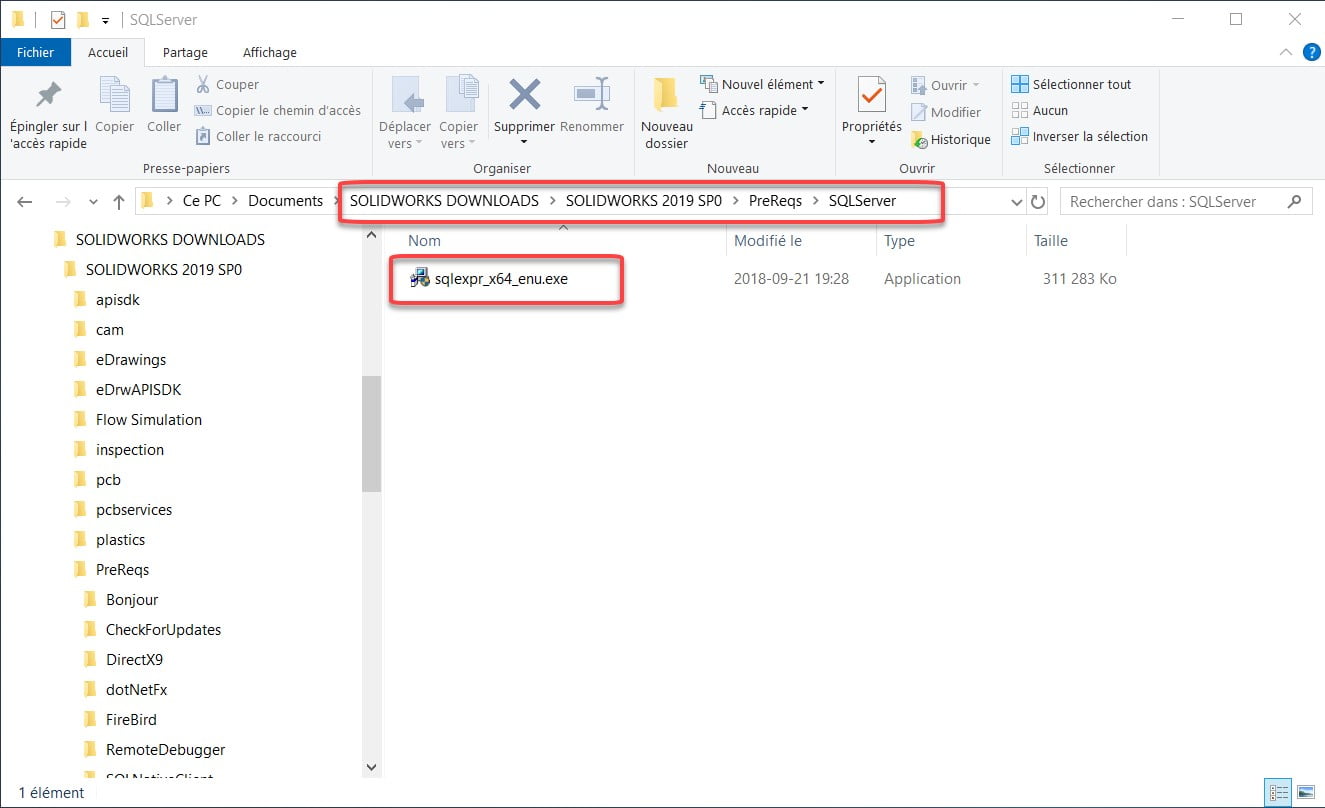
Task: Open CheckForUpdates folder in tree
Action: tap(164, 629)
